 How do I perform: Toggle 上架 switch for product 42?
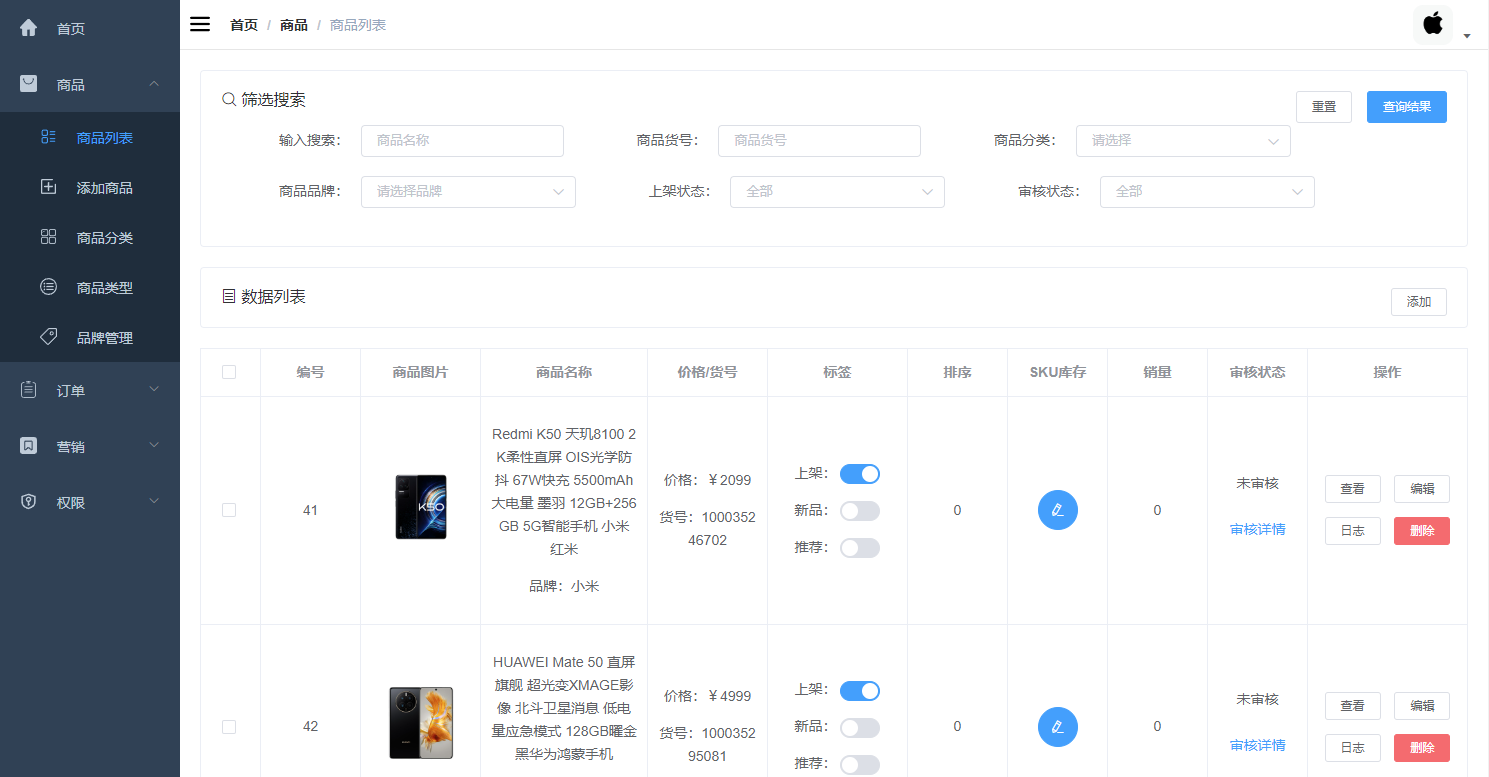coord(860,691)
